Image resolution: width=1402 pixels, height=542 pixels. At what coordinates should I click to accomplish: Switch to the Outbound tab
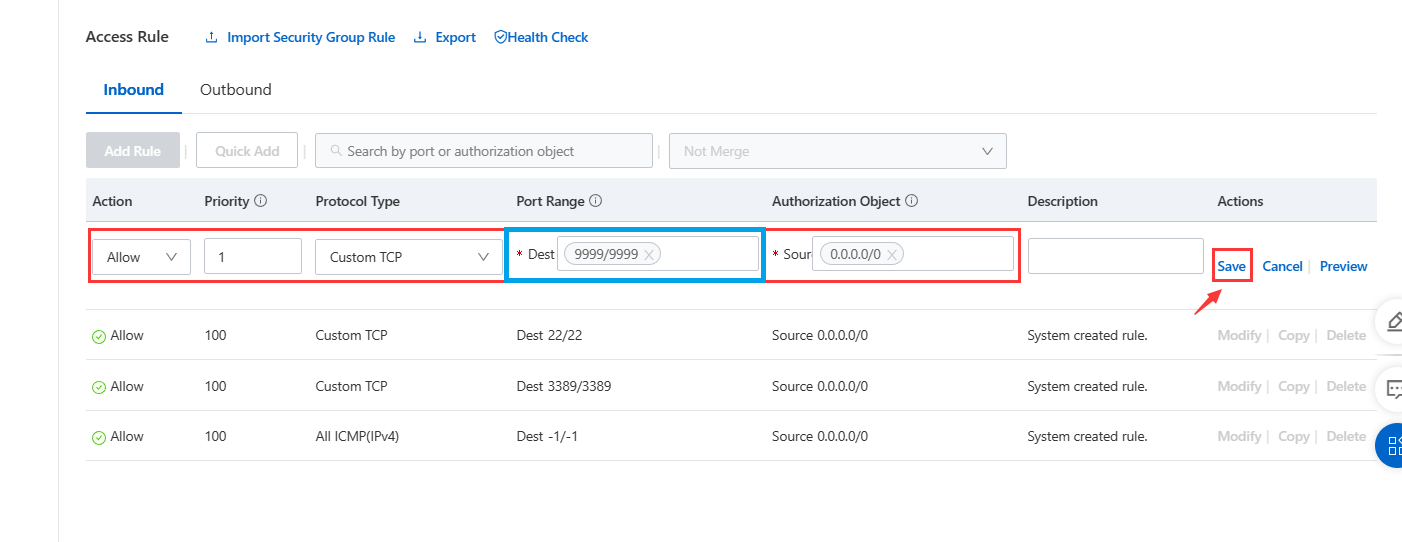point(235,90)
